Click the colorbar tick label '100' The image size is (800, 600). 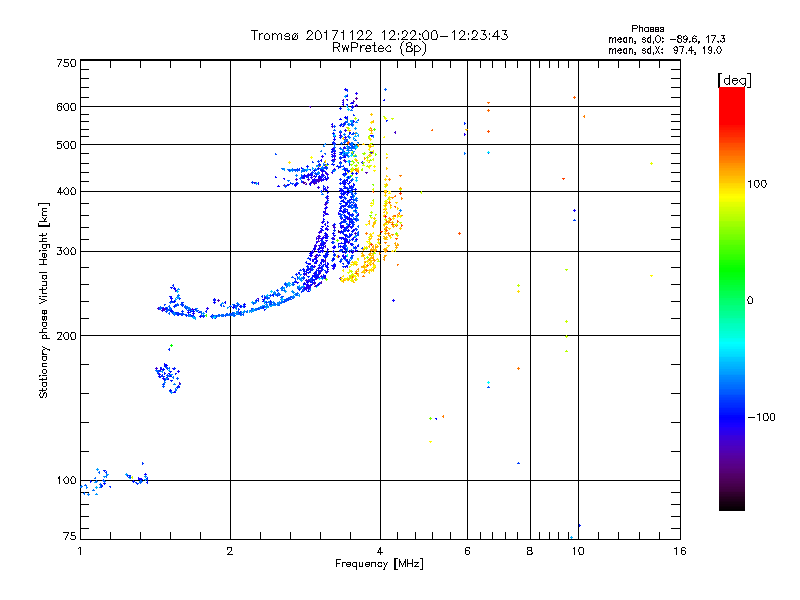tap(757, 184)
